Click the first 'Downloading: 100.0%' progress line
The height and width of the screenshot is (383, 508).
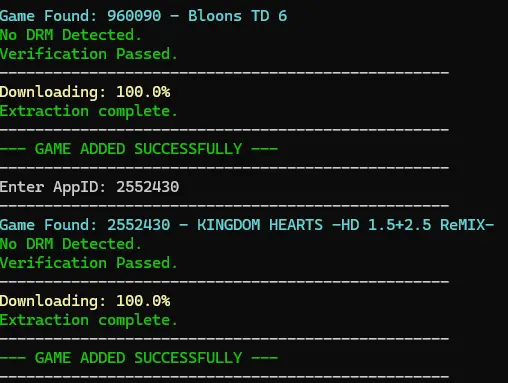click(x=85, y=92)
